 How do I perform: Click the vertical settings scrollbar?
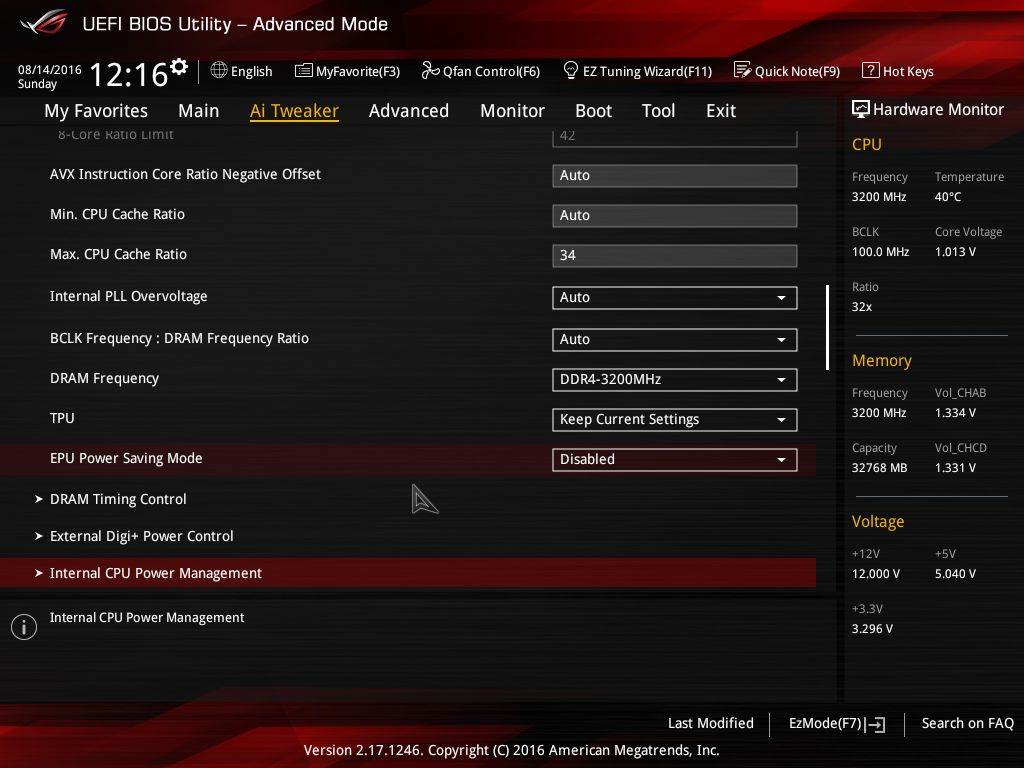[827, 327]
